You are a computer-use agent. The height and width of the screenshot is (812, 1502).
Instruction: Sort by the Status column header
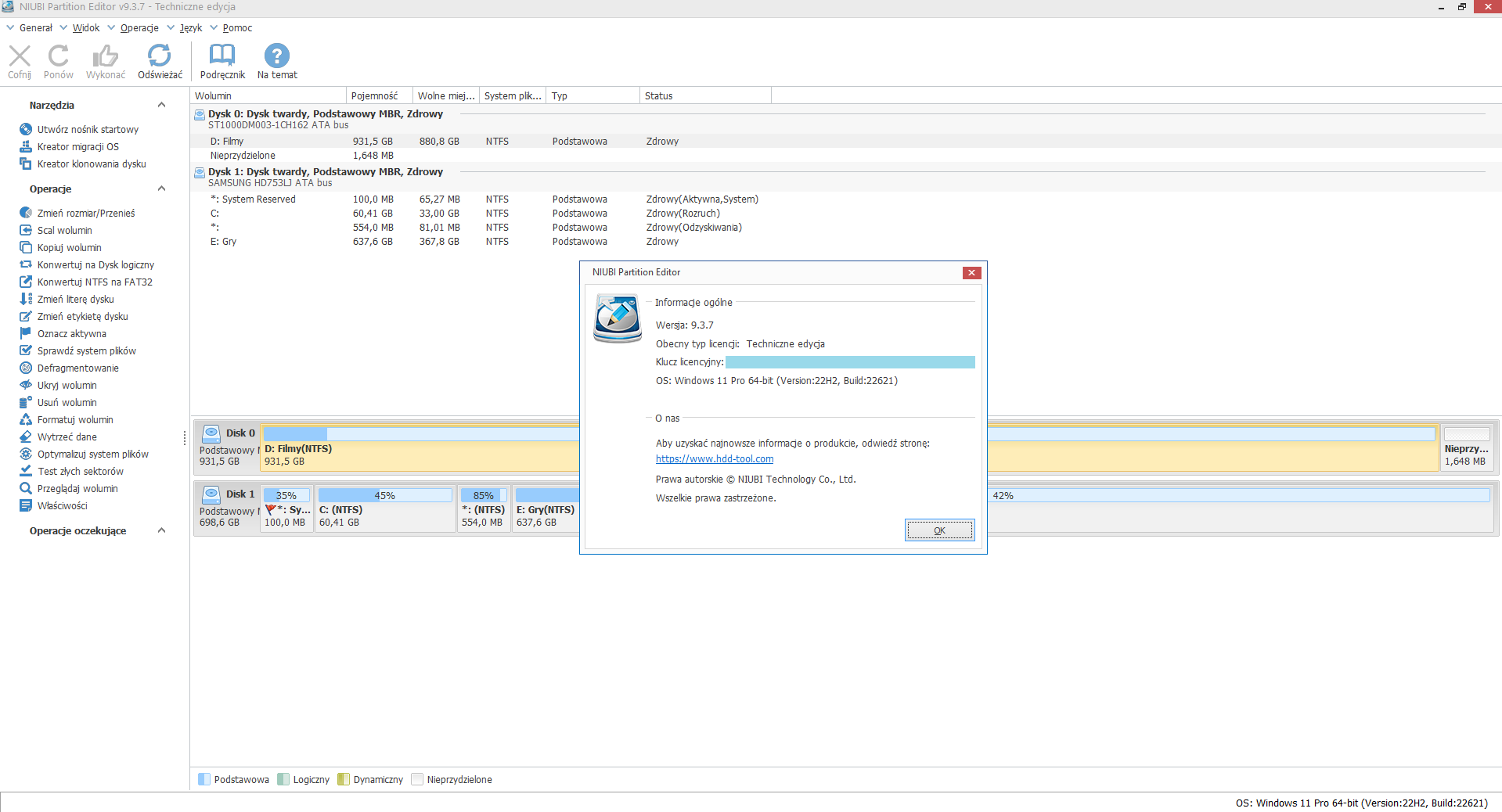point(705,96)
